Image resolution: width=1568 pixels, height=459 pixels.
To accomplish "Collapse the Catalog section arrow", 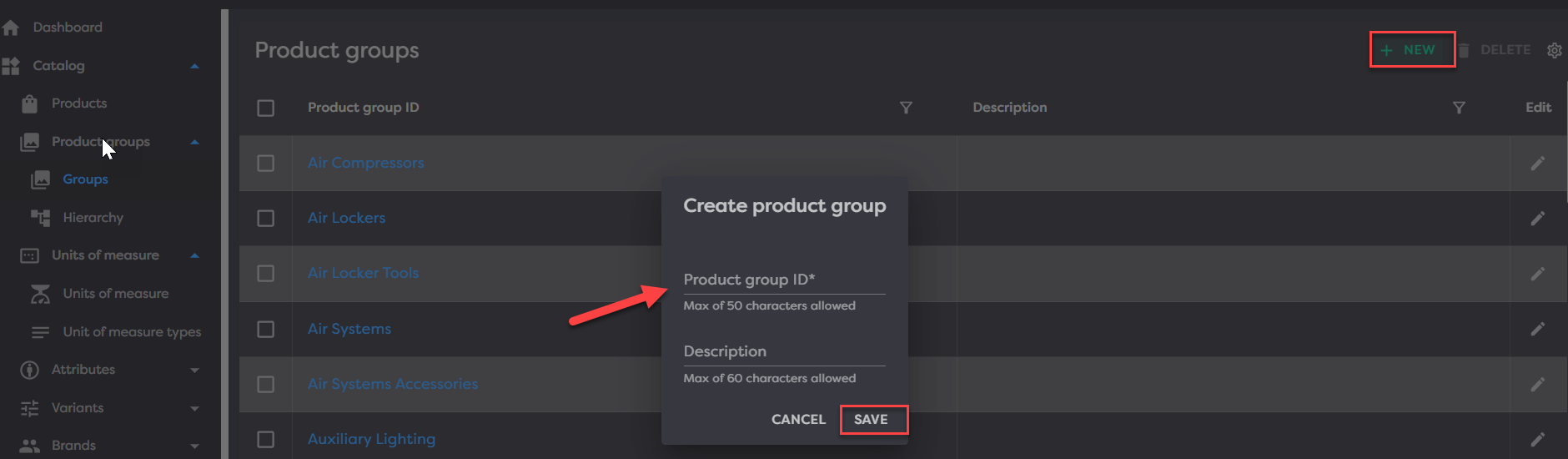I will coord(194,66).
